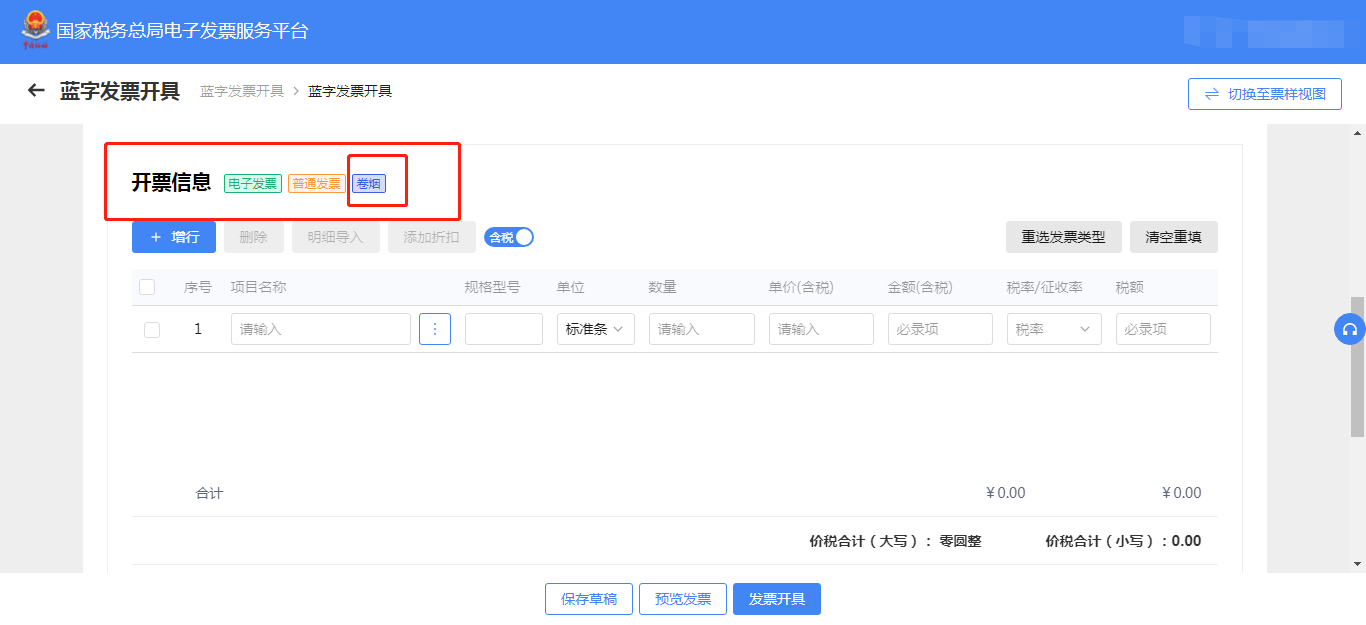Click the 合计 row label
This screenshot has height=625, width=1366.
209,493
